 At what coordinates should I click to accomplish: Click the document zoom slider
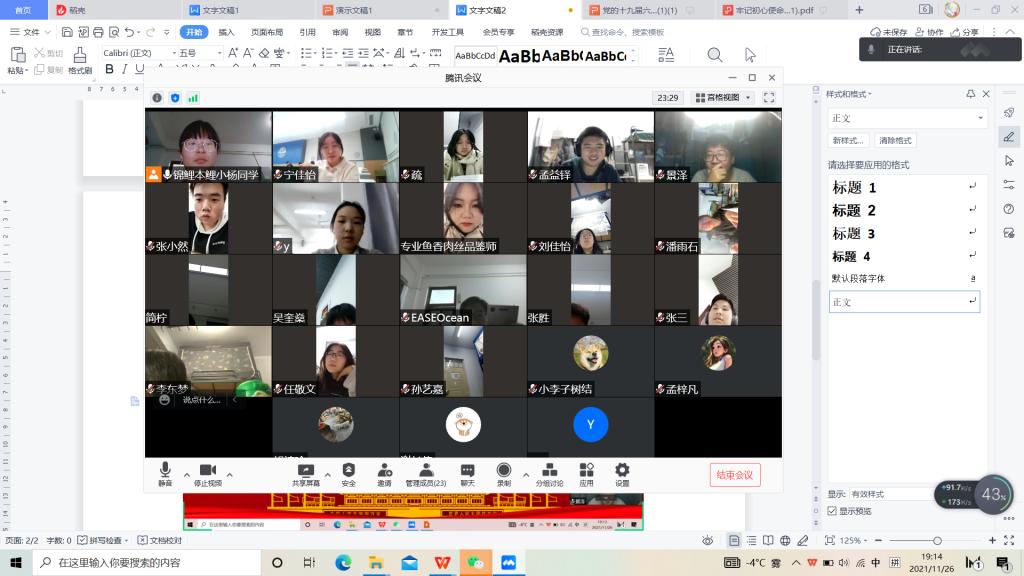pos(936,541)
